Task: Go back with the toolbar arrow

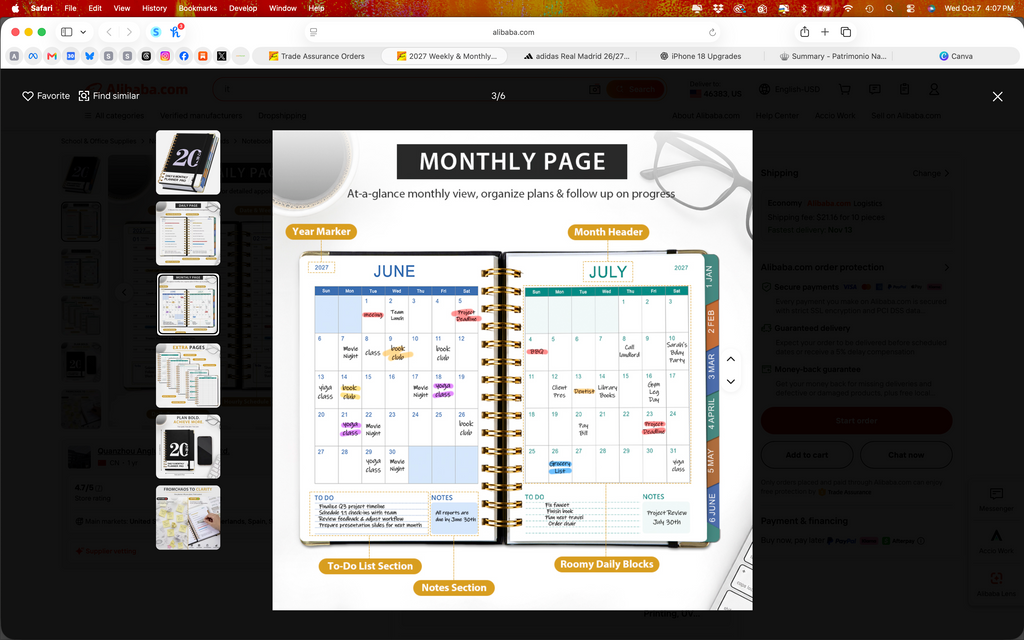Action: click(x=109, y=32)
